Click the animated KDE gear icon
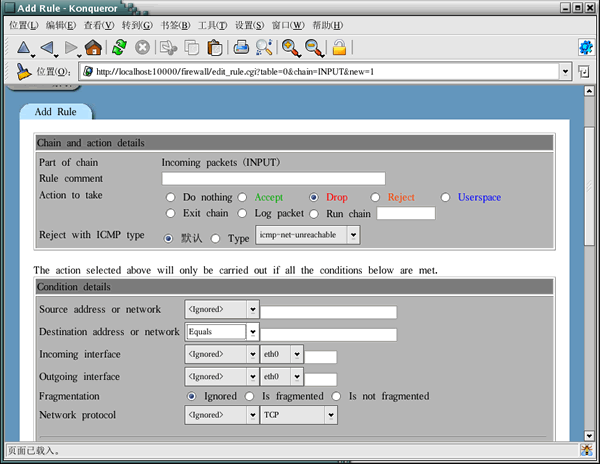Image resolution: width=600 pixels, height=464 pixels. pos(586,48)
